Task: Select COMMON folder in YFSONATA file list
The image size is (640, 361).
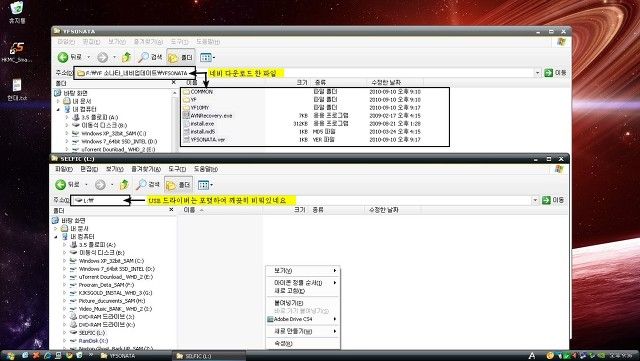Action: pos(198,92)
